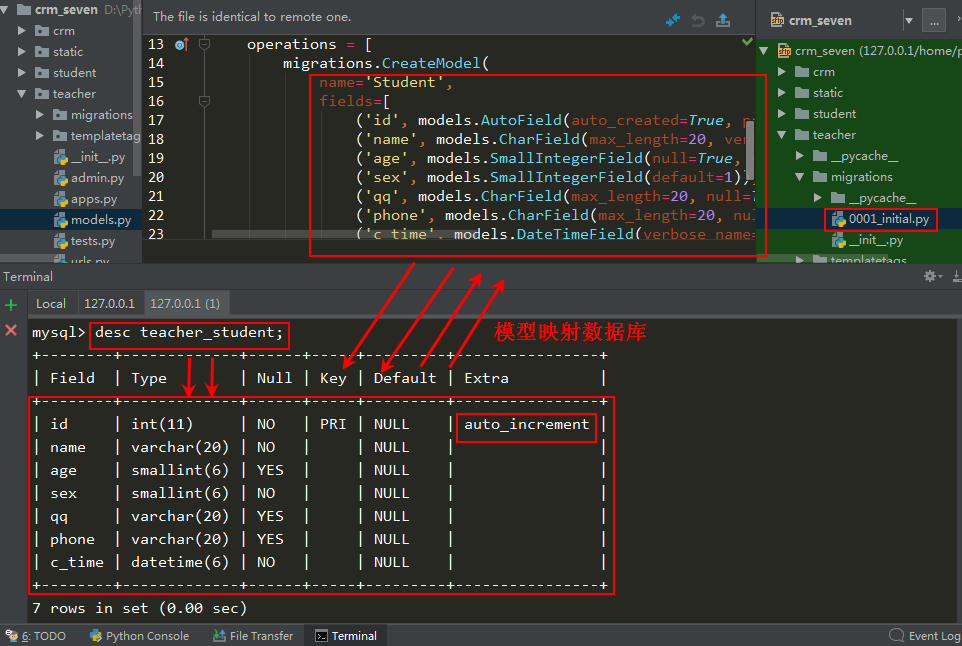962x646 pixels.
Task: Collapse remote migrations folder
Action: point(800,177)
